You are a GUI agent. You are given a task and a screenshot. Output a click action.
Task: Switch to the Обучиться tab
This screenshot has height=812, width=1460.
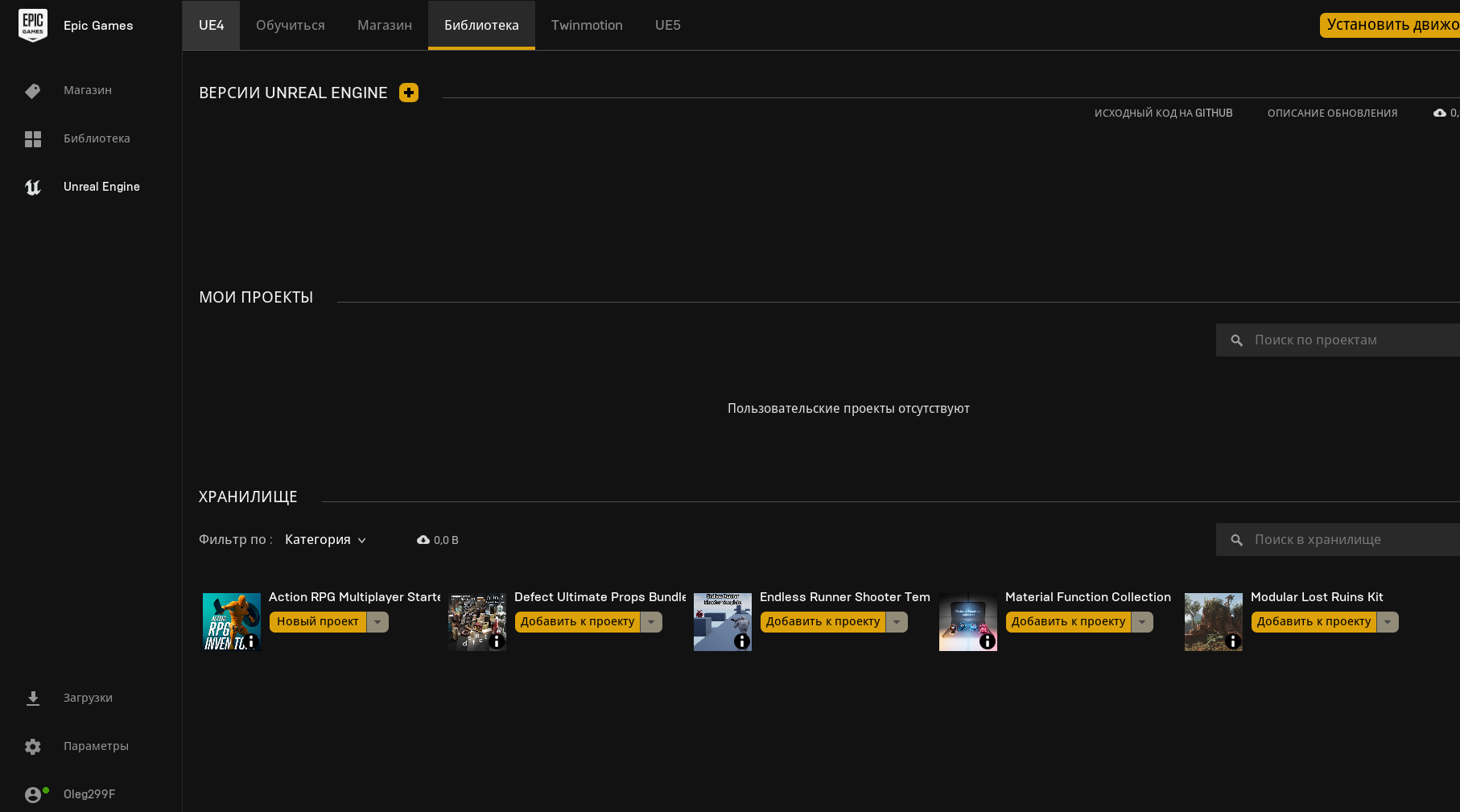(291, 25)
